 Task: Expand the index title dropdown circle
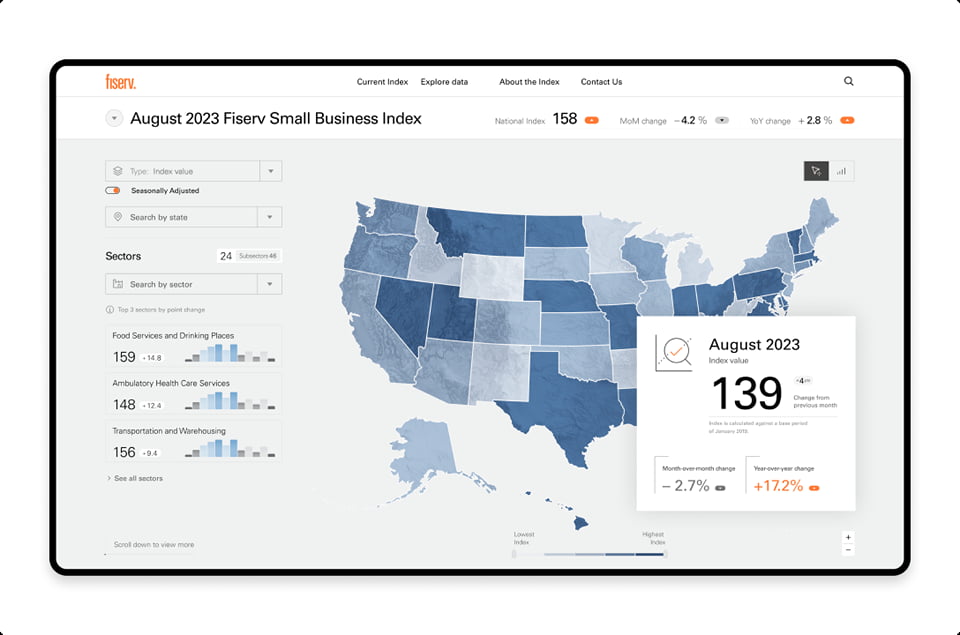click(x=114, y=118)
